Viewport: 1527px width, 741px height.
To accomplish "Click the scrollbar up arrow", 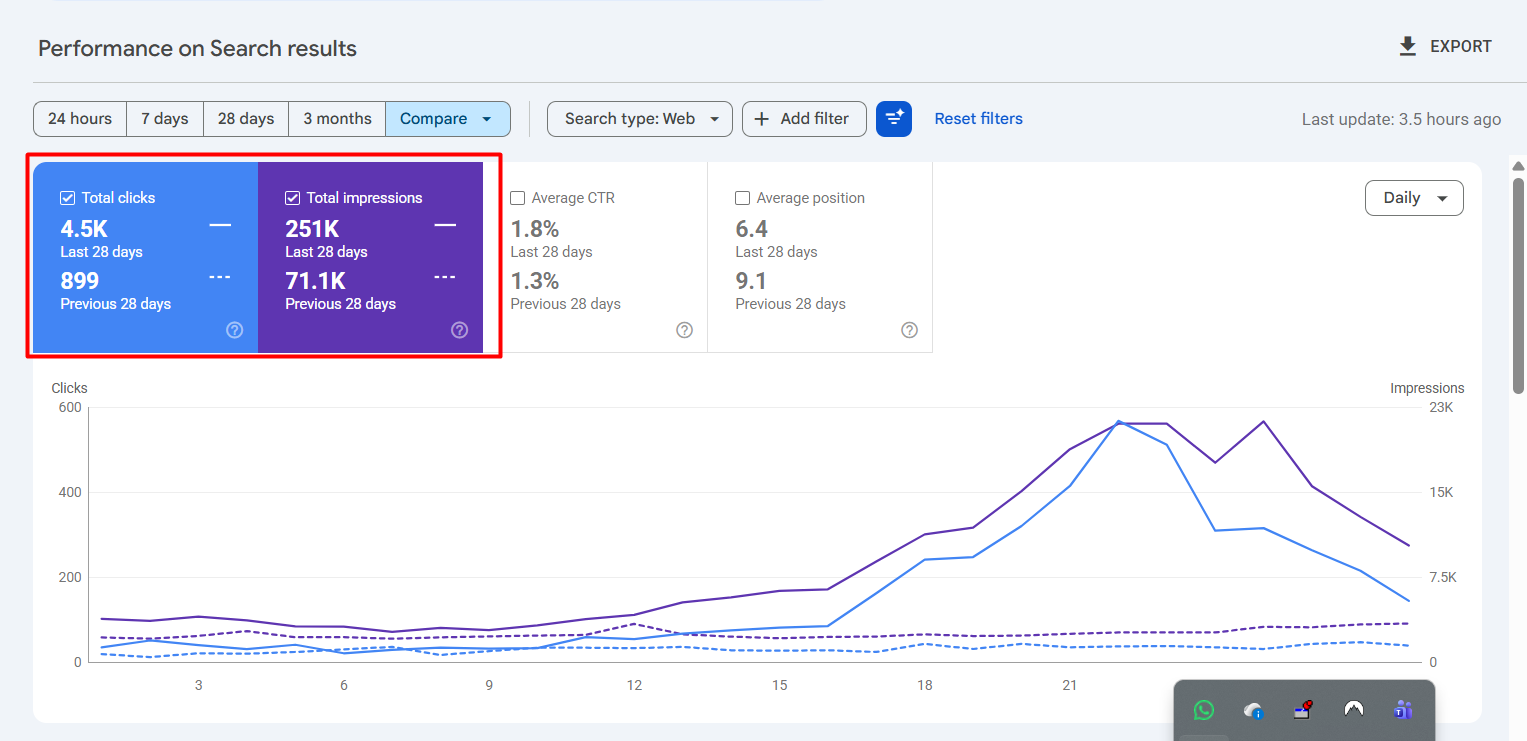I will point(1519,166).
